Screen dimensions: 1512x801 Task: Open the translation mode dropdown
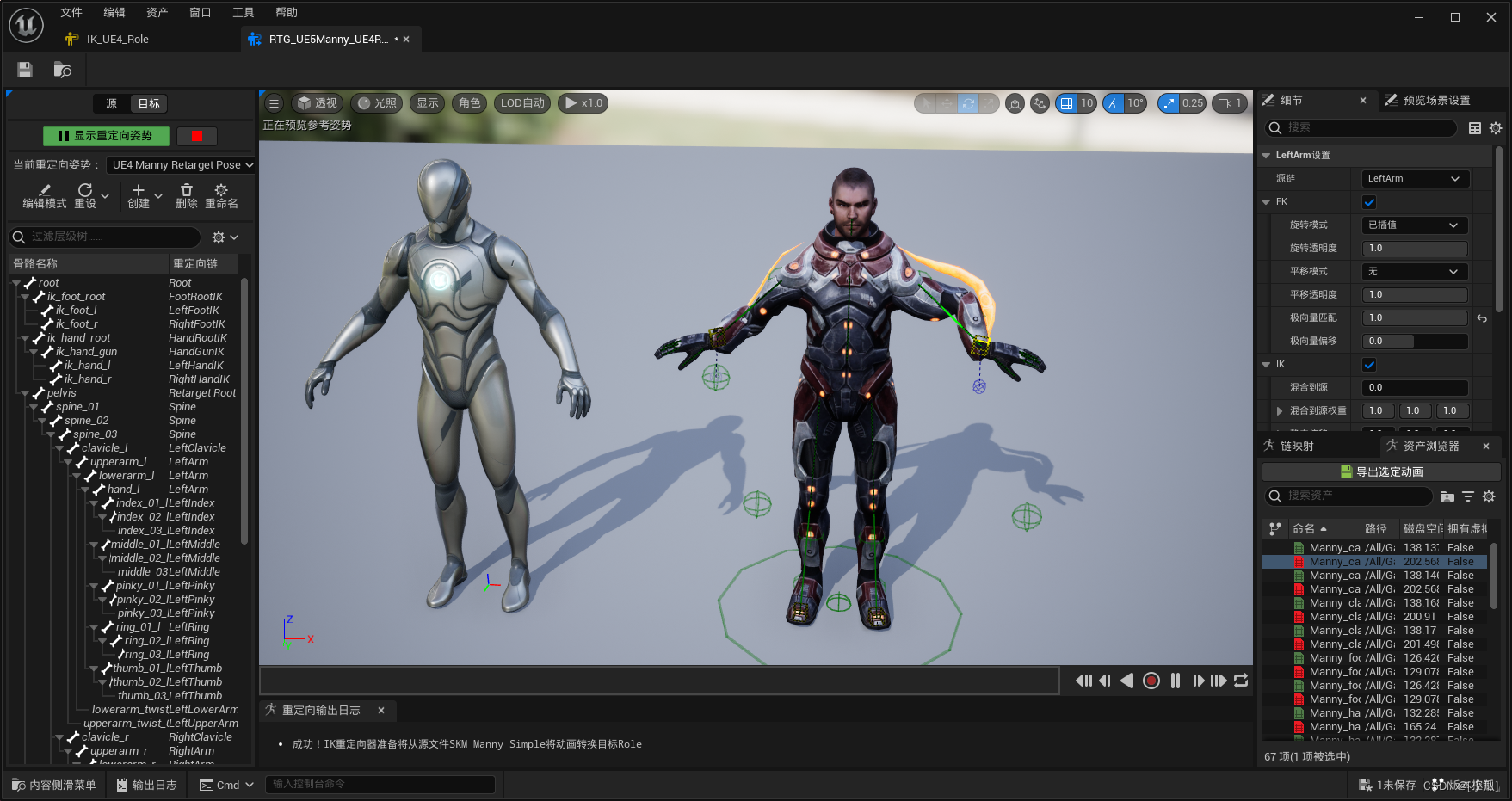[1415, 272]
